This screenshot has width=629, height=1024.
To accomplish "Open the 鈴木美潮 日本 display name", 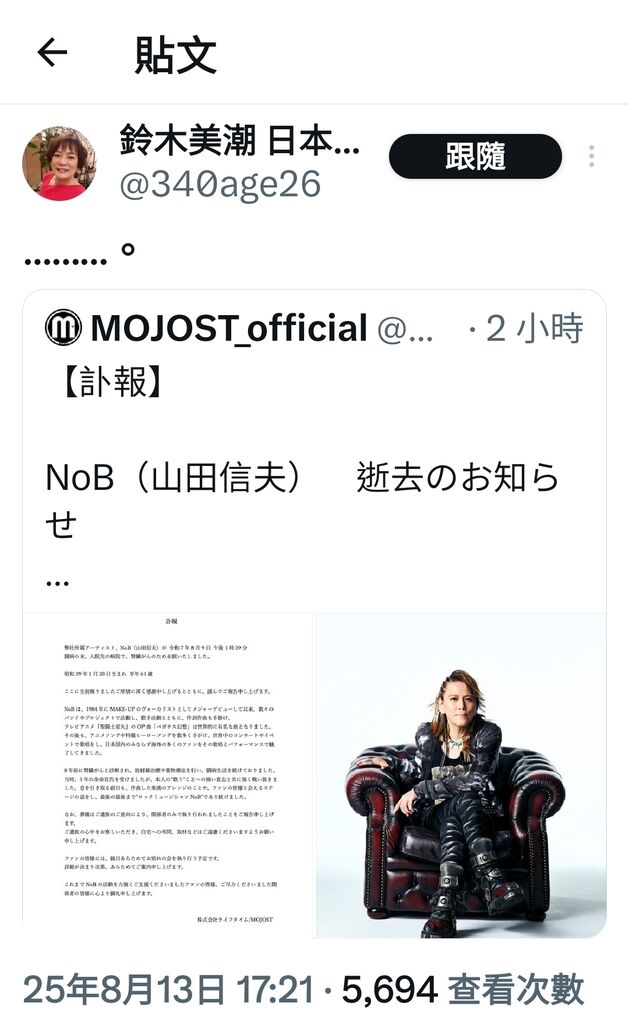I will [240, 140].
